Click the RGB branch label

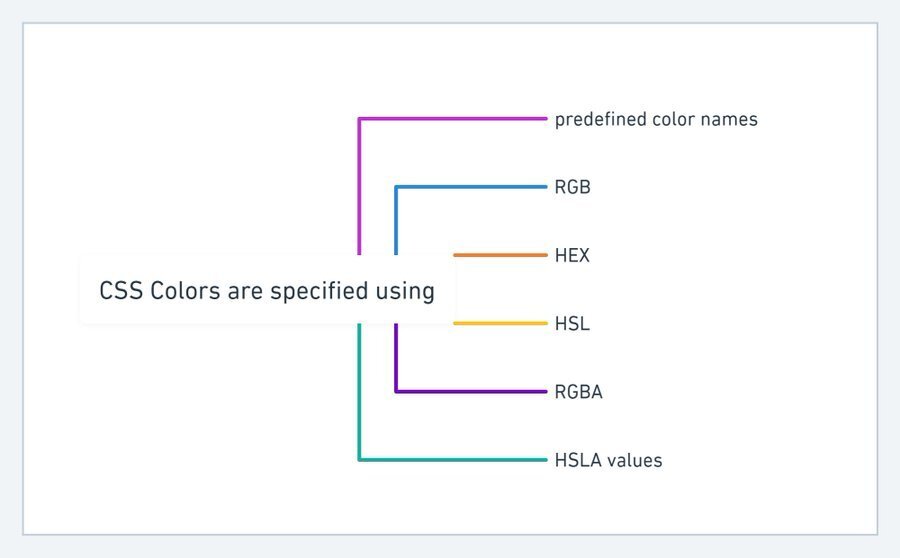[572, 187]
